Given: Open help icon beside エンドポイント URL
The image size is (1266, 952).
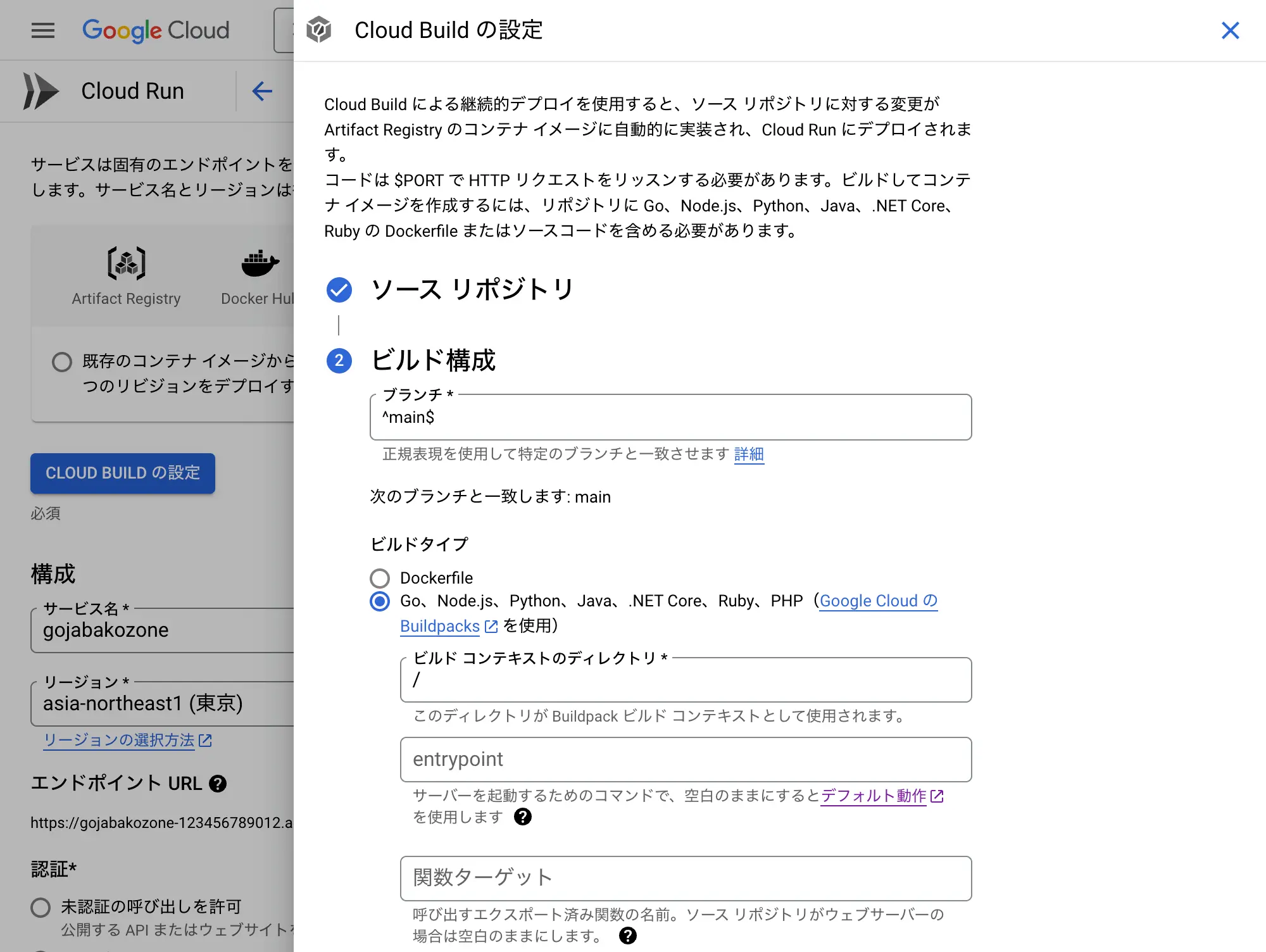Looking at the screenshot, I should click(x=218, y=784).
